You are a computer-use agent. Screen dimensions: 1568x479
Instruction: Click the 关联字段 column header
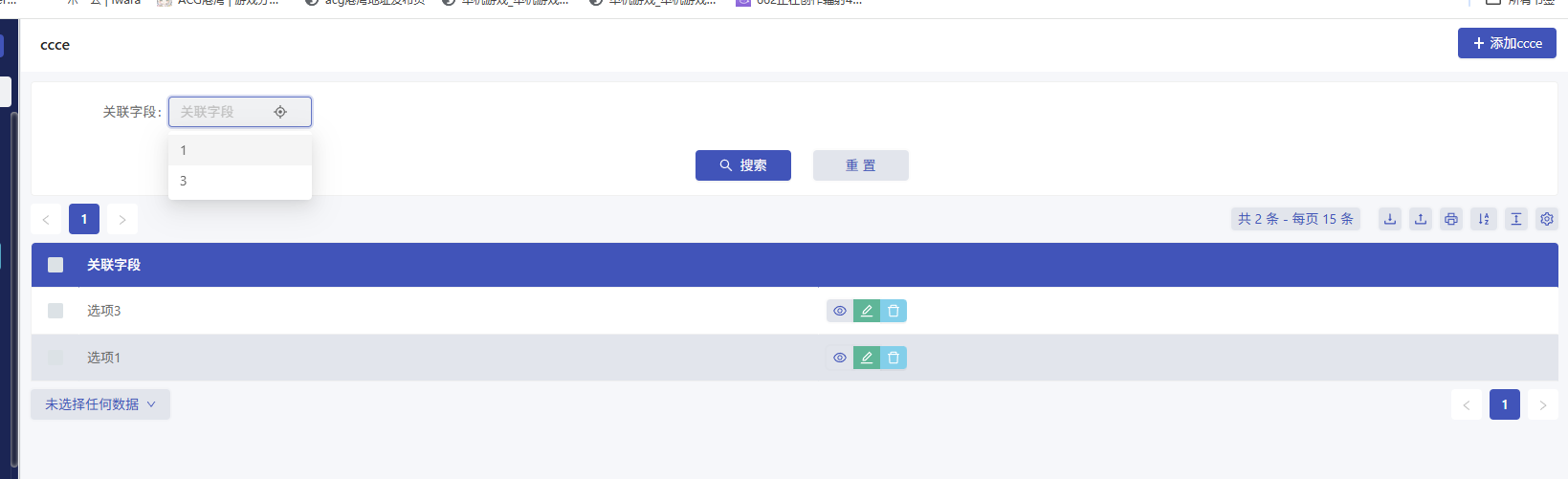[114, 265]
